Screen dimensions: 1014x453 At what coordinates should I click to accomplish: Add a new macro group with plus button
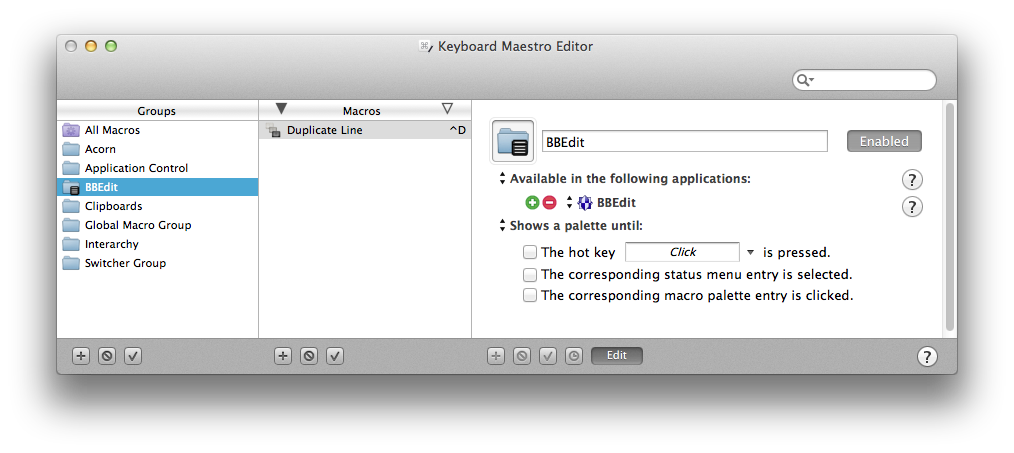tap(81, 356)
